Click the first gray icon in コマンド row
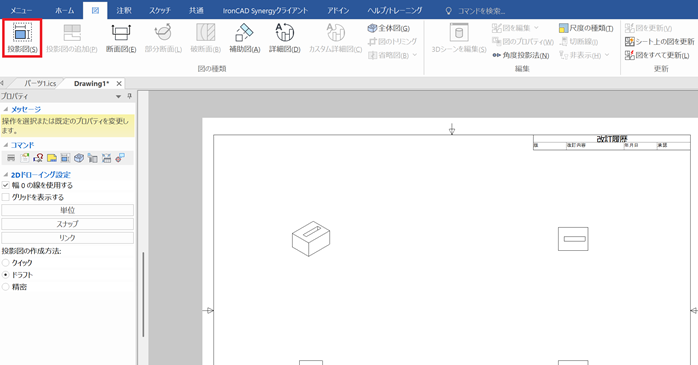Screen dimensions: 698x365 point(11,158)
